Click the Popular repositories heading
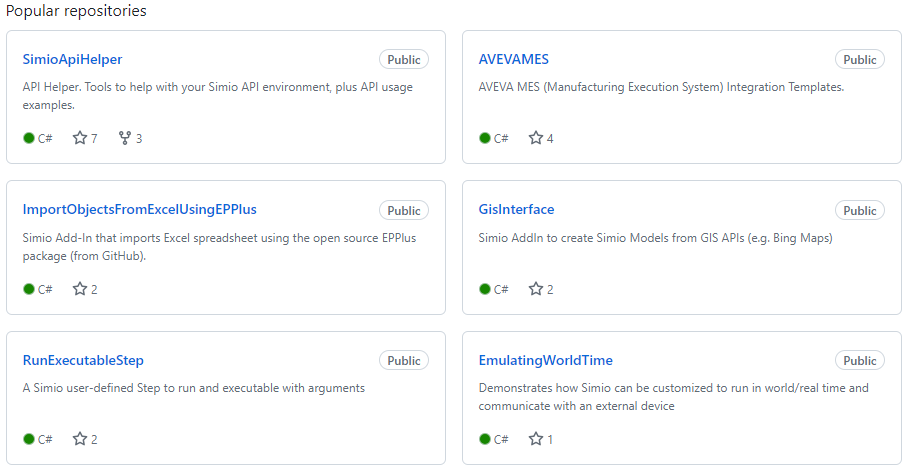Viewport: 905px width, 470px height. [76, 11]
